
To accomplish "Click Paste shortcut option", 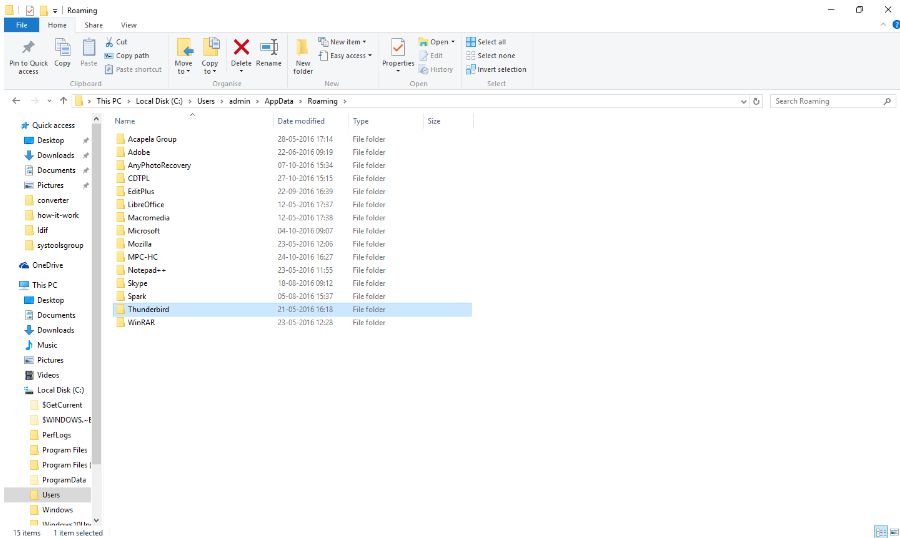I will coord(133,69).
